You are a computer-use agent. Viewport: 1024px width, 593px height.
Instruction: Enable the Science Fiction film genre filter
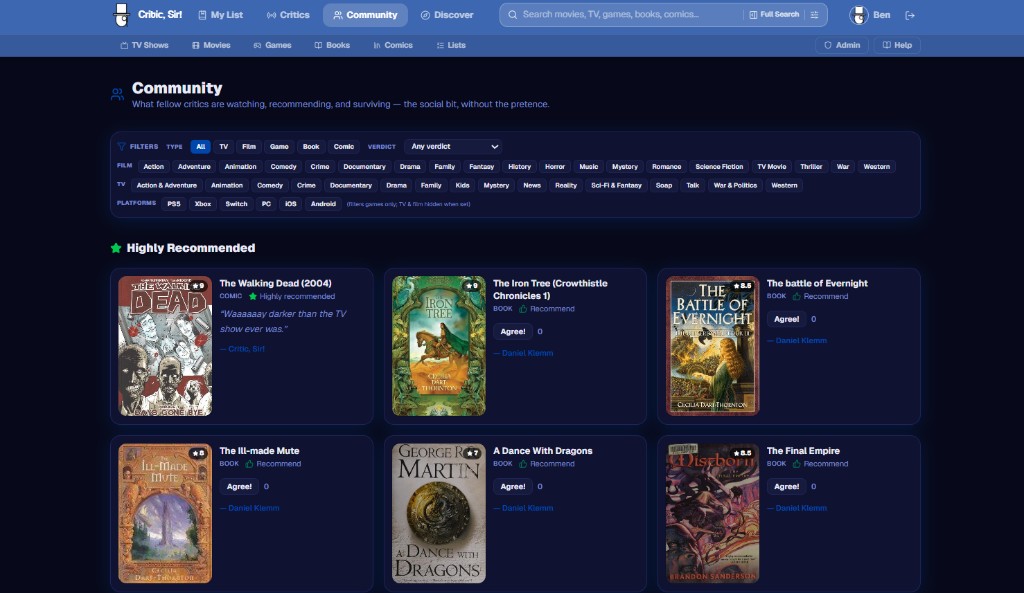[719, 167]
